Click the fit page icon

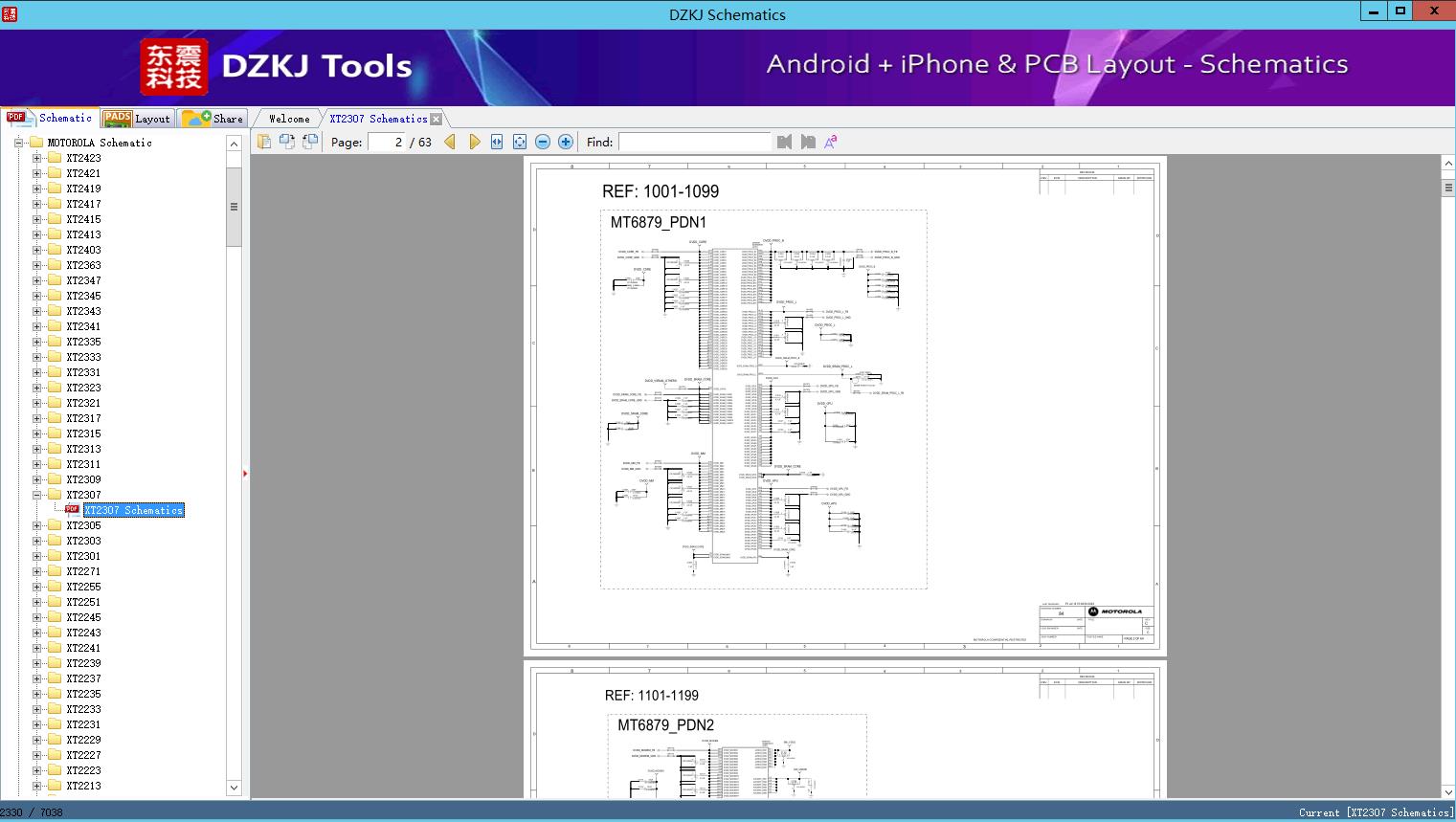coord(520,142)
